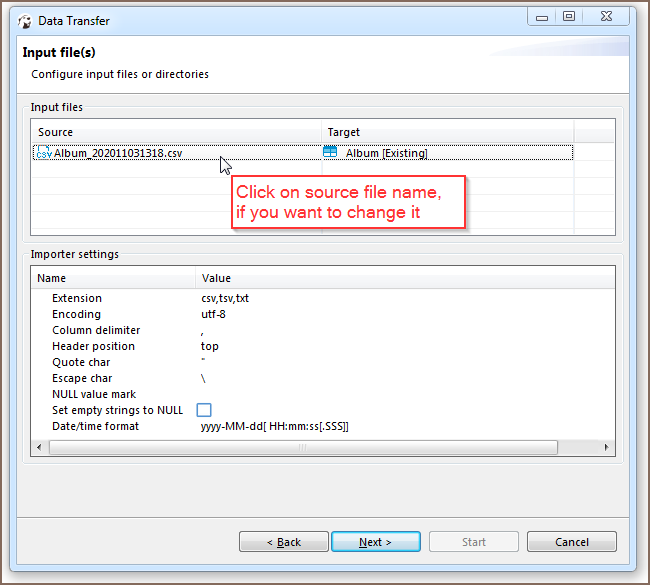Screen dimensions: 650x585
Task: Click the CSV file icon in Source
Action: [x=44, y=153]
